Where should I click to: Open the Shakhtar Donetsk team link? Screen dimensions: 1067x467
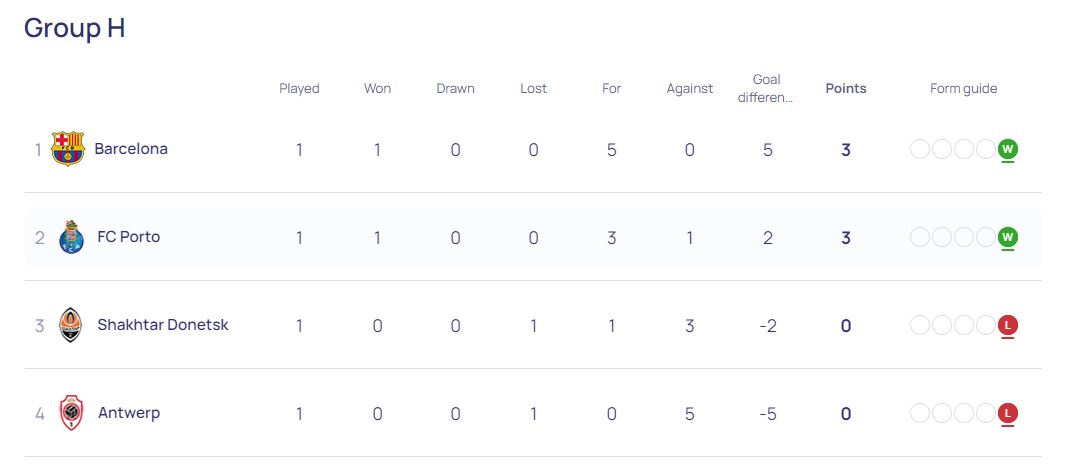coord(163,325)
